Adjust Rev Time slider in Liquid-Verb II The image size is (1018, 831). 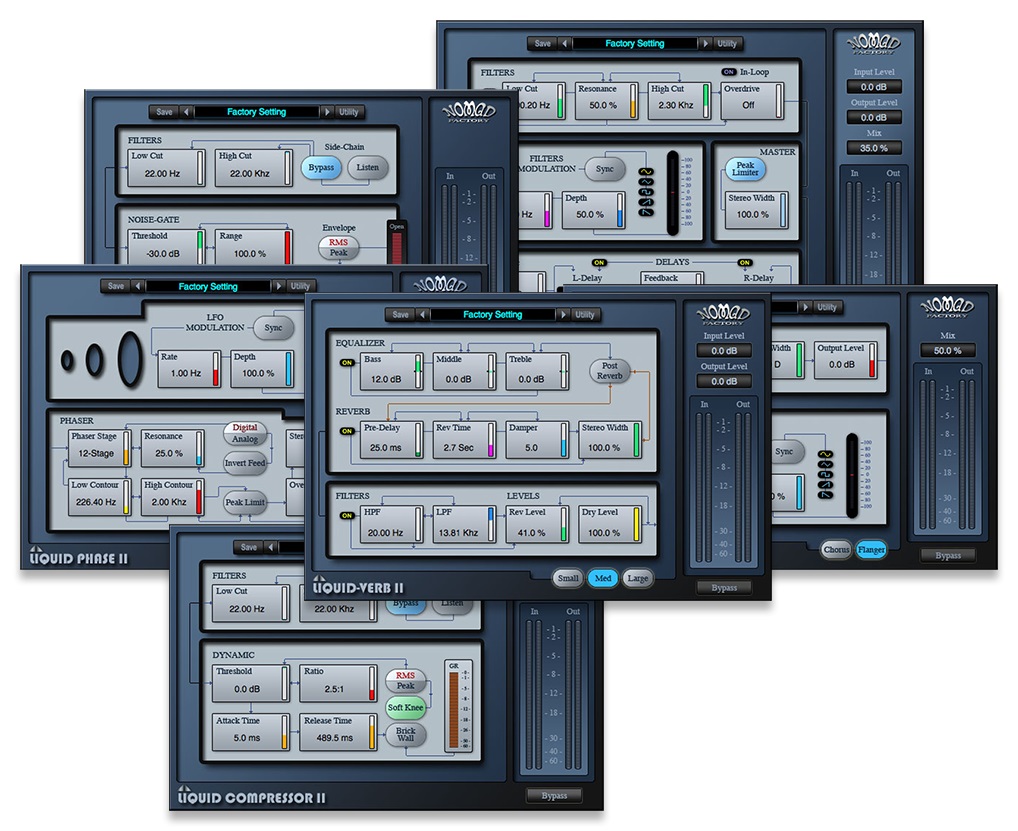[x=491, y=440]
